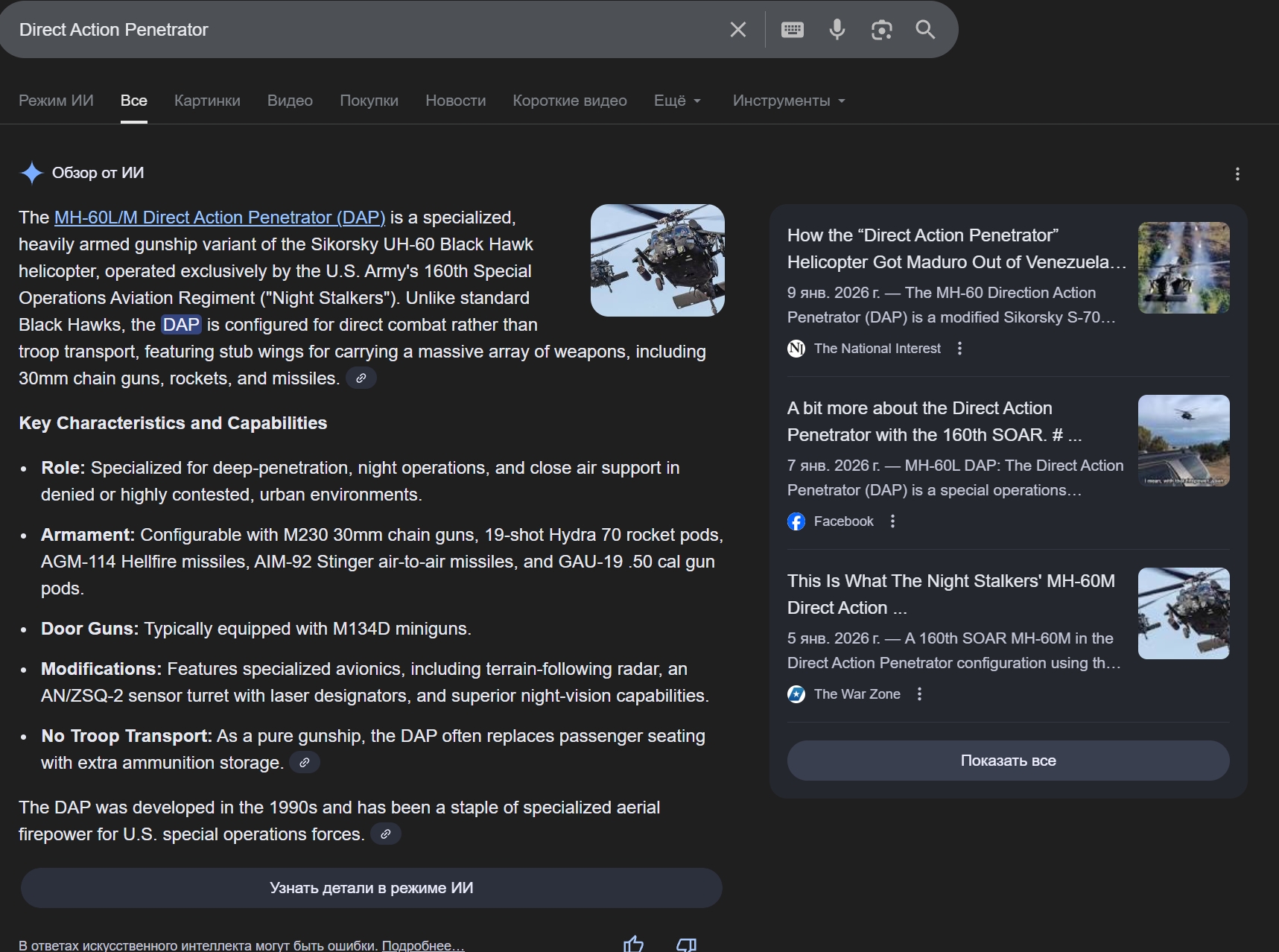Expand the Инструменты dropdown

tap(788, 101)
